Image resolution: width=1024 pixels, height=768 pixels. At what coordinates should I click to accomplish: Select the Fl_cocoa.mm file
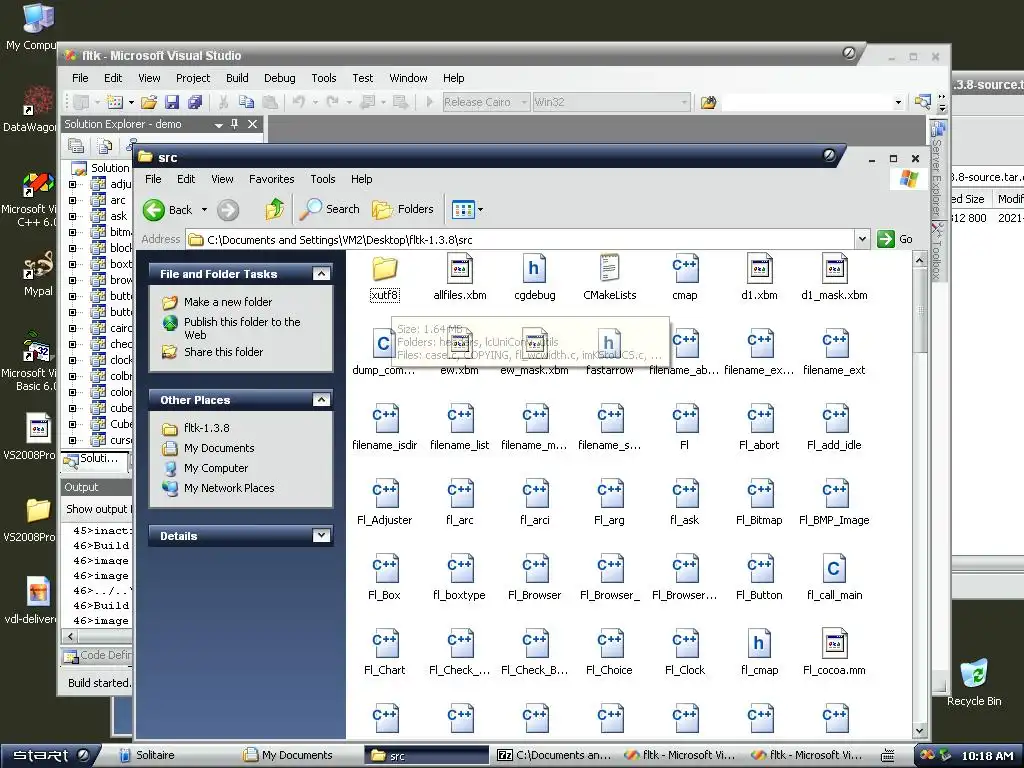834,654
